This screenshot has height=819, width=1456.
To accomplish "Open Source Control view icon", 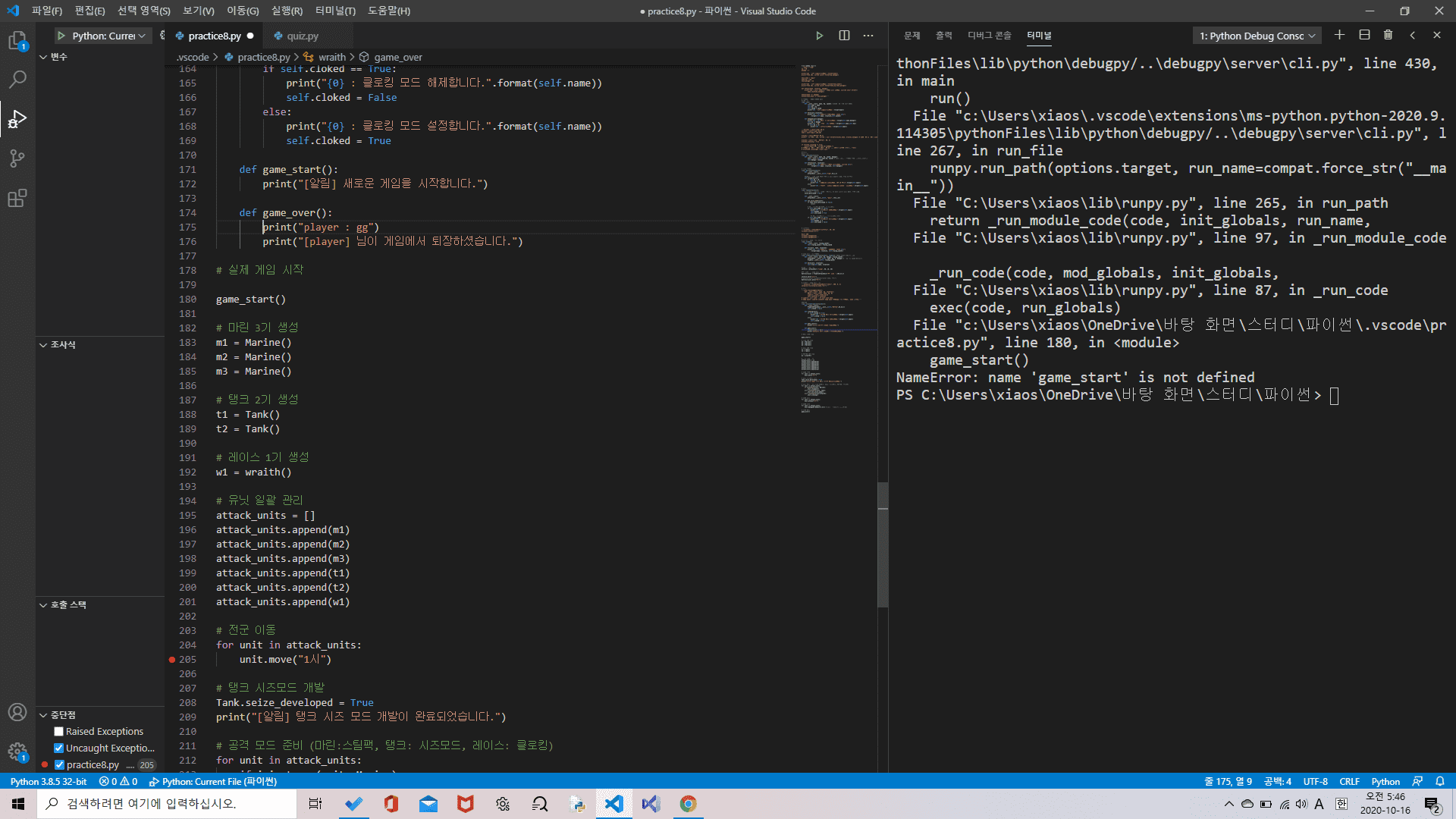I will (x=17, y=158).
